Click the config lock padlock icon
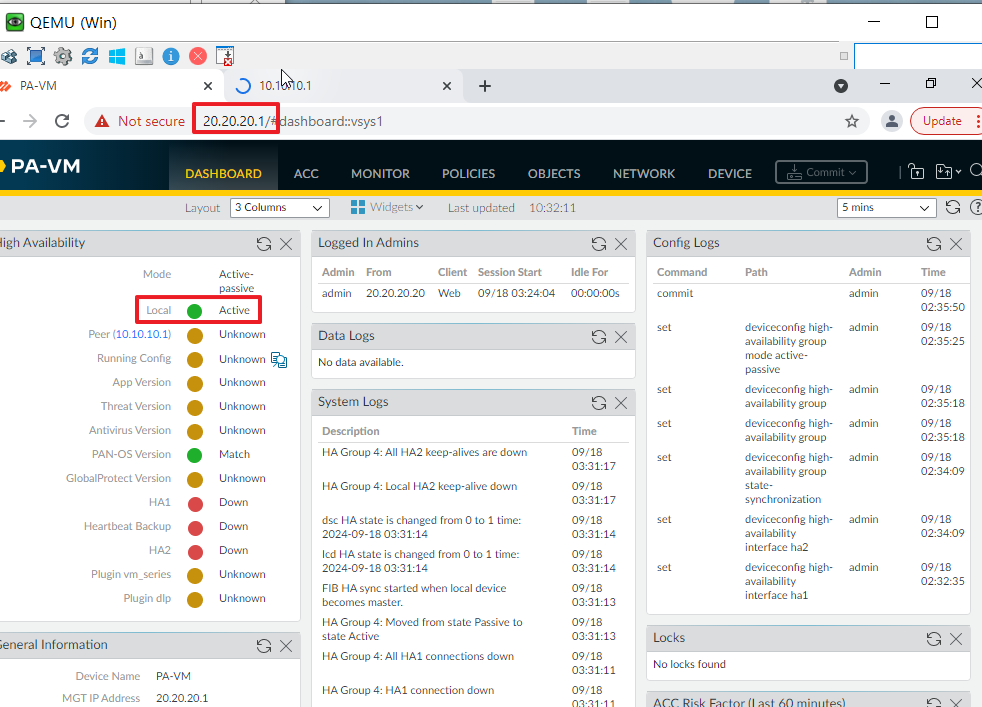982x707 pixels. 916,172
